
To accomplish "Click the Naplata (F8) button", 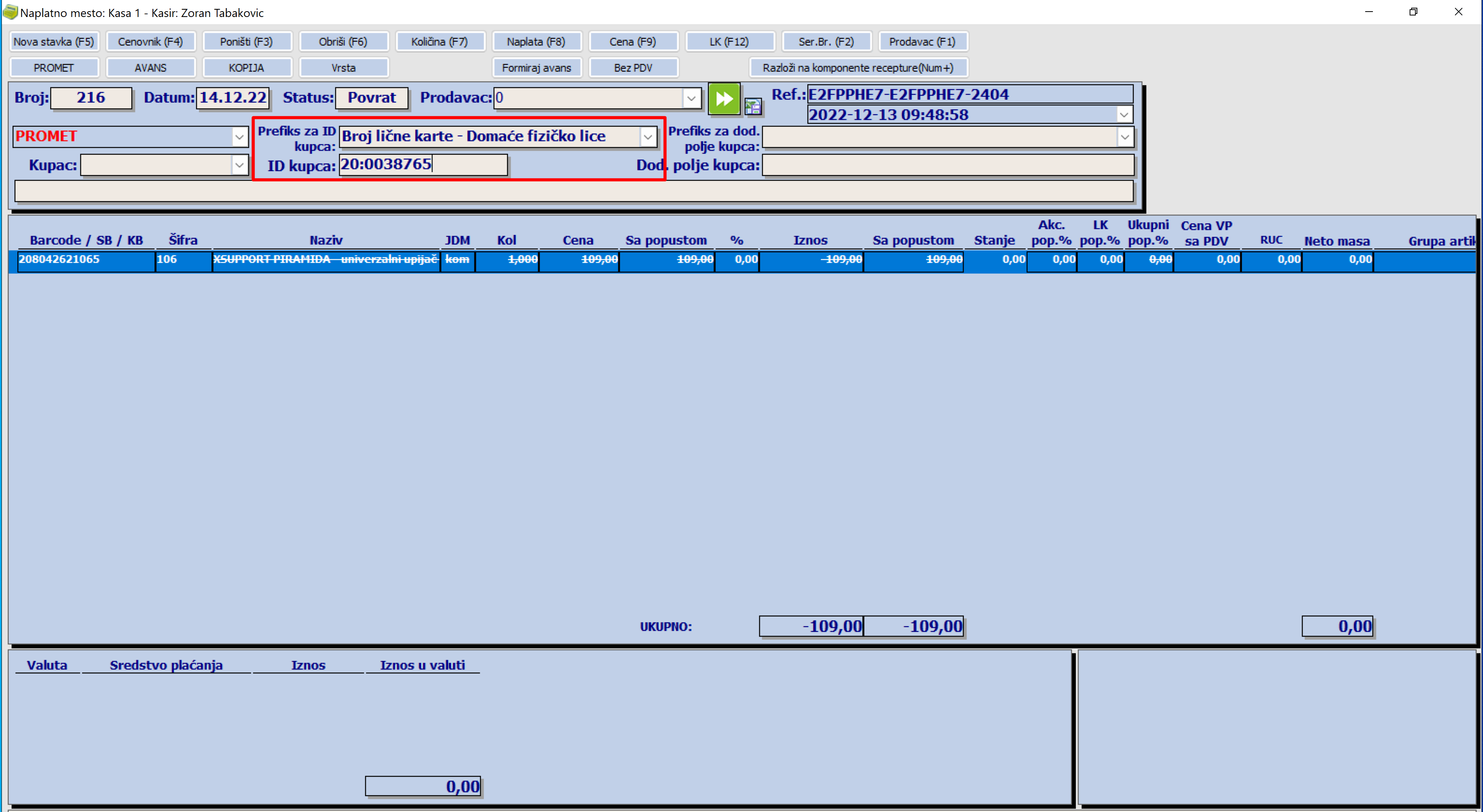I will [x=536, y=41].
